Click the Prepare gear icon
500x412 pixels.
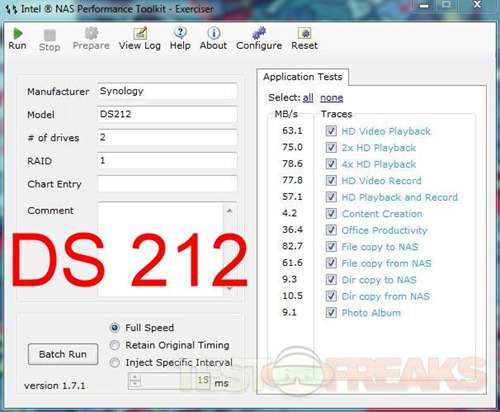[91, 33]
